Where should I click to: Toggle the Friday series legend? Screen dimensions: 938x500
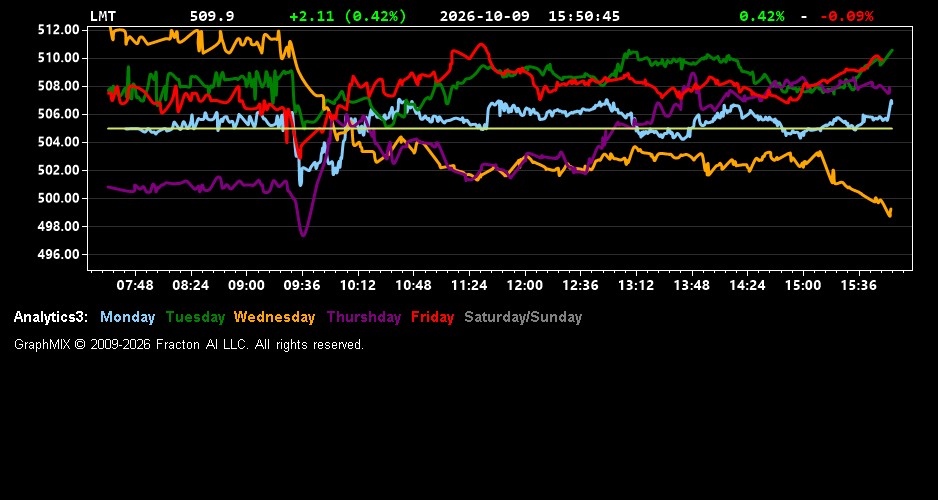(433, 317)
